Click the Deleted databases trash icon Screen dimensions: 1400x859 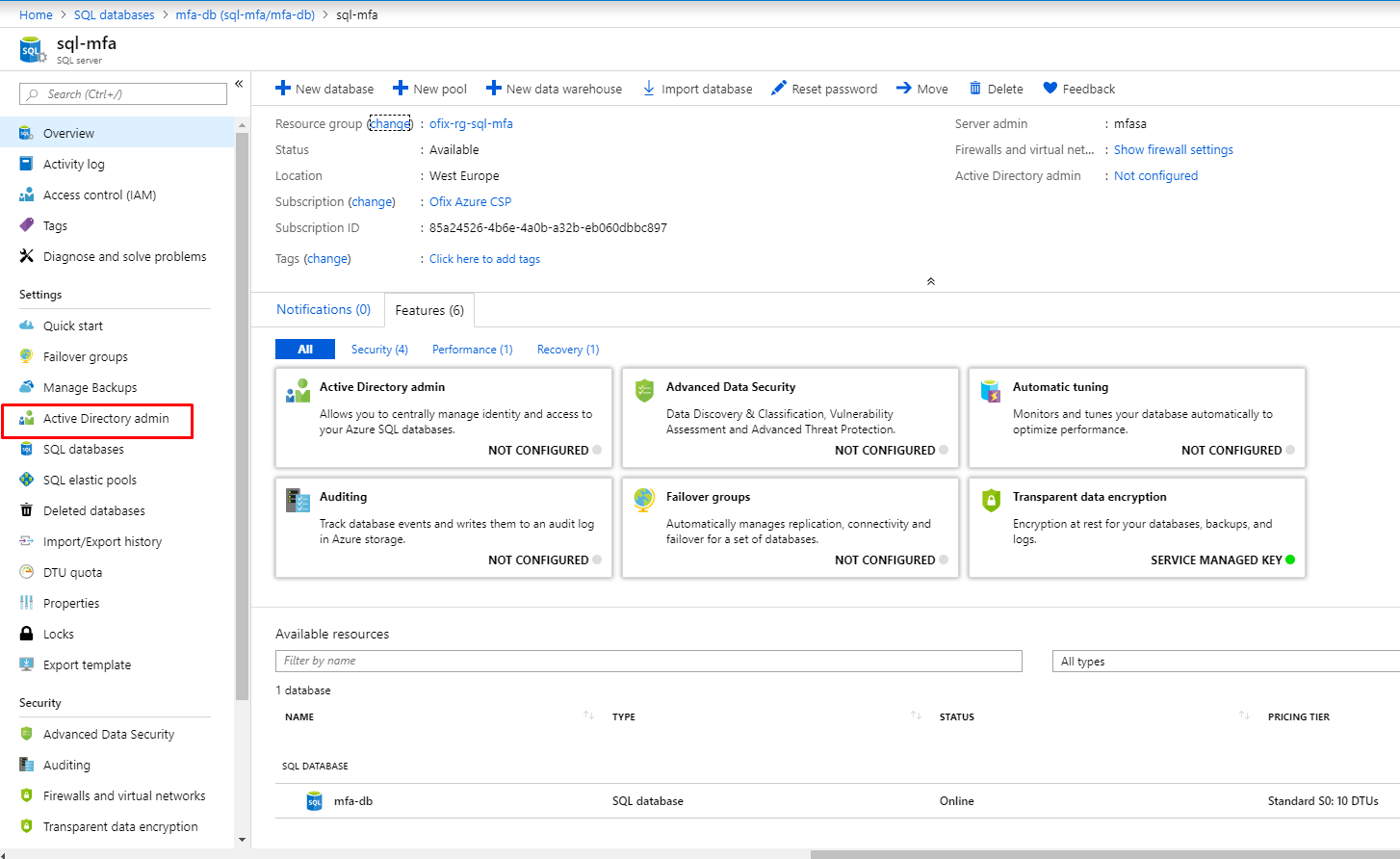tap(26, 510)
